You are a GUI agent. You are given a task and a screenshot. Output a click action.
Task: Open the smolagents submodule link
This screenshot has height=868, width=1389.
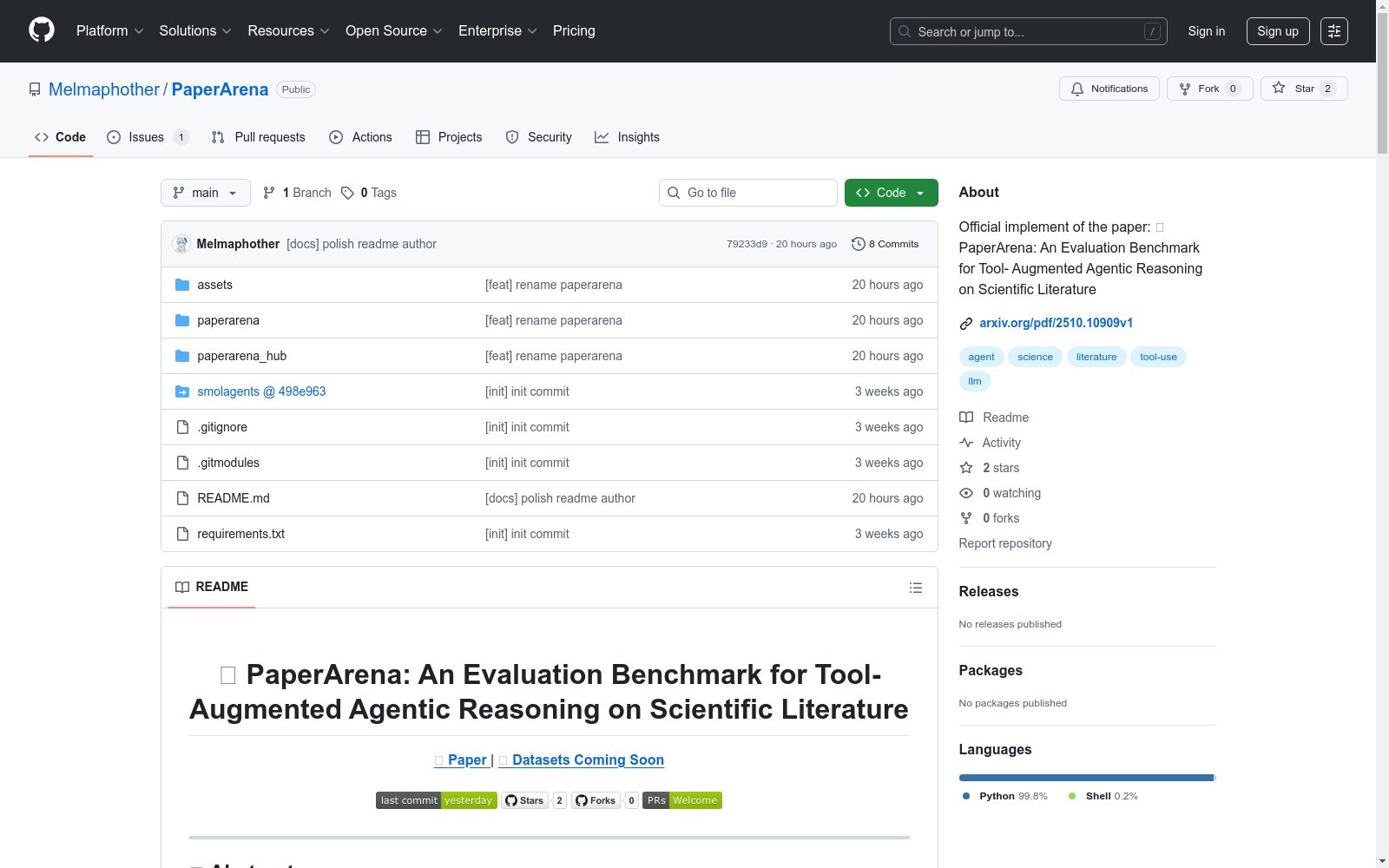click(261, 391)
